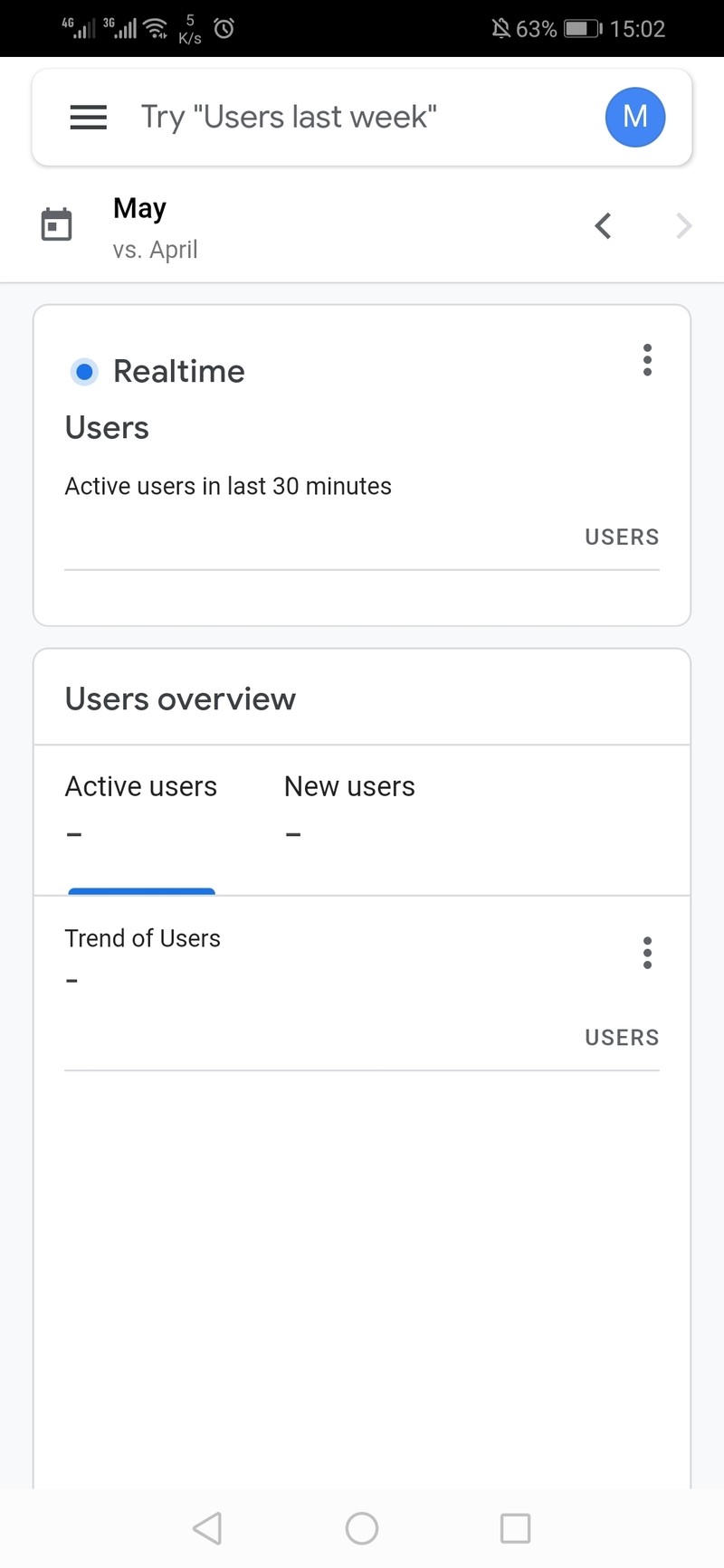The image size is (724, 1568).
Task: Tap the blue M account avatar
Action: pyautogui.click(x=634, y=117)
